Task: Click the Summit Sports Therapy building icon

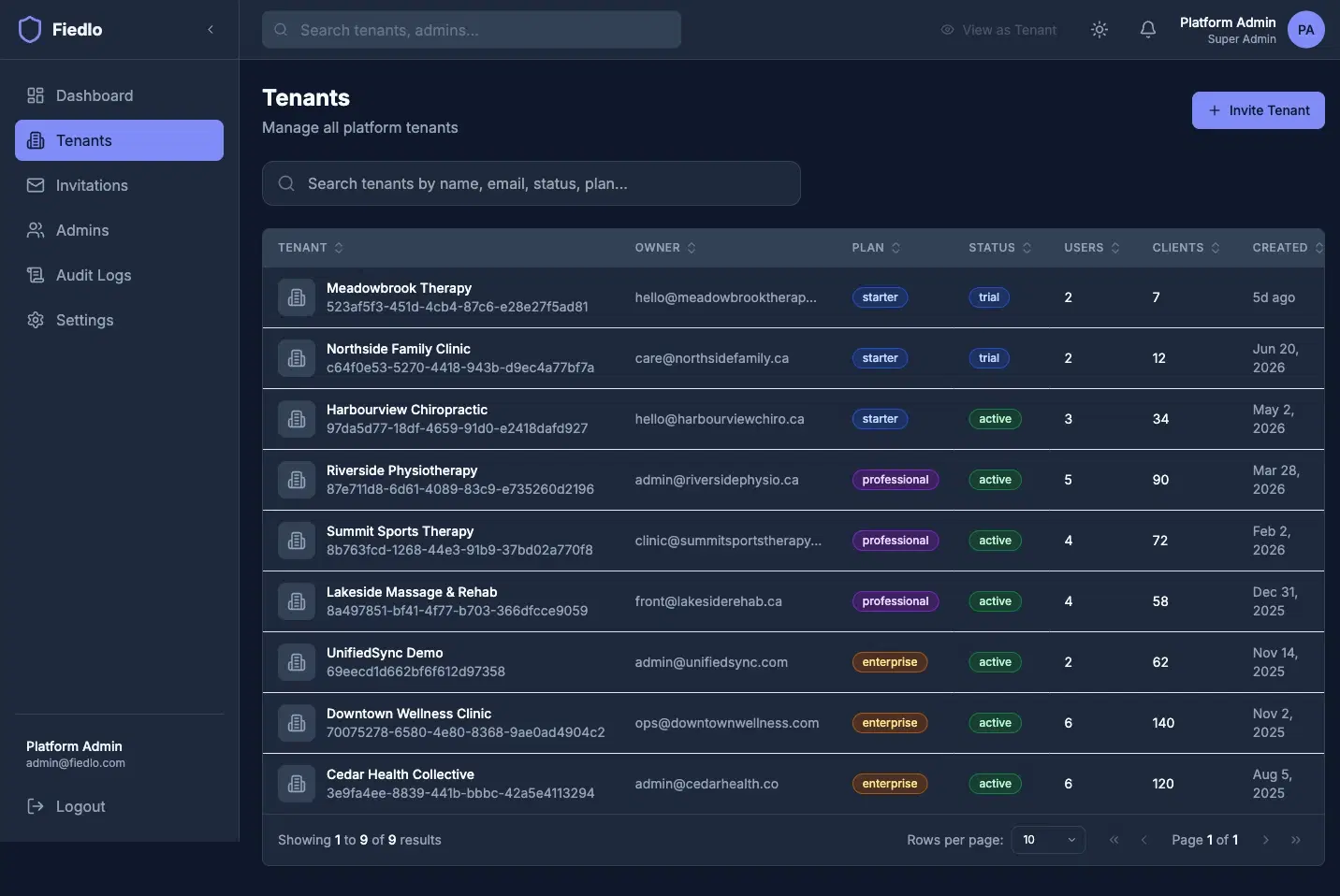Action: pyautogui.click(x=297, y=541)
